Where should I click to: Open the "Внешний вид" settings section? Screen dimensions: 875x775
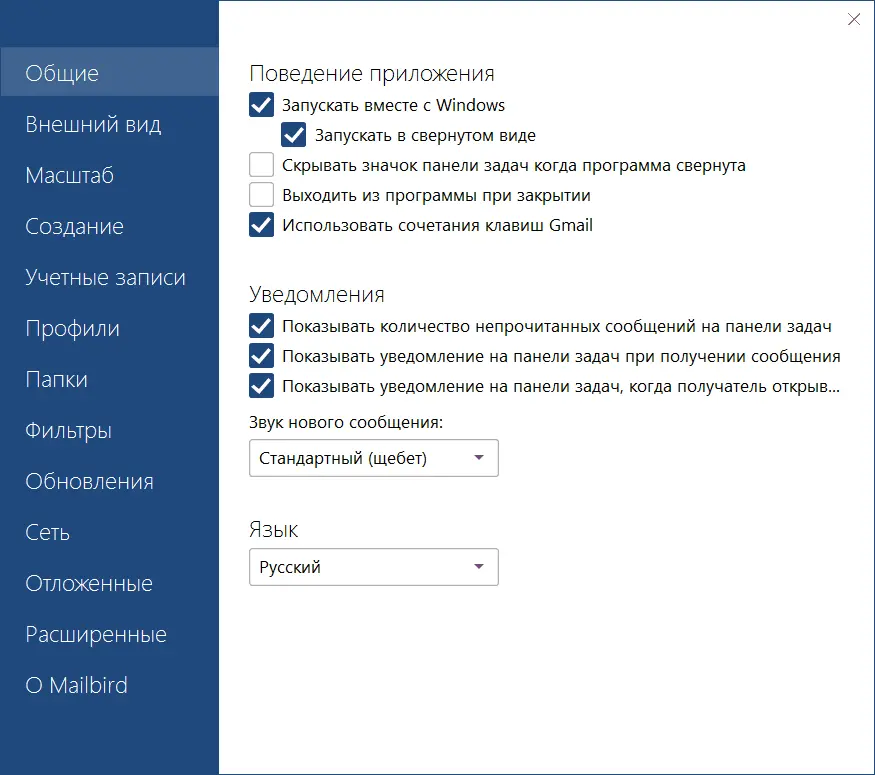tap(93, 125)
